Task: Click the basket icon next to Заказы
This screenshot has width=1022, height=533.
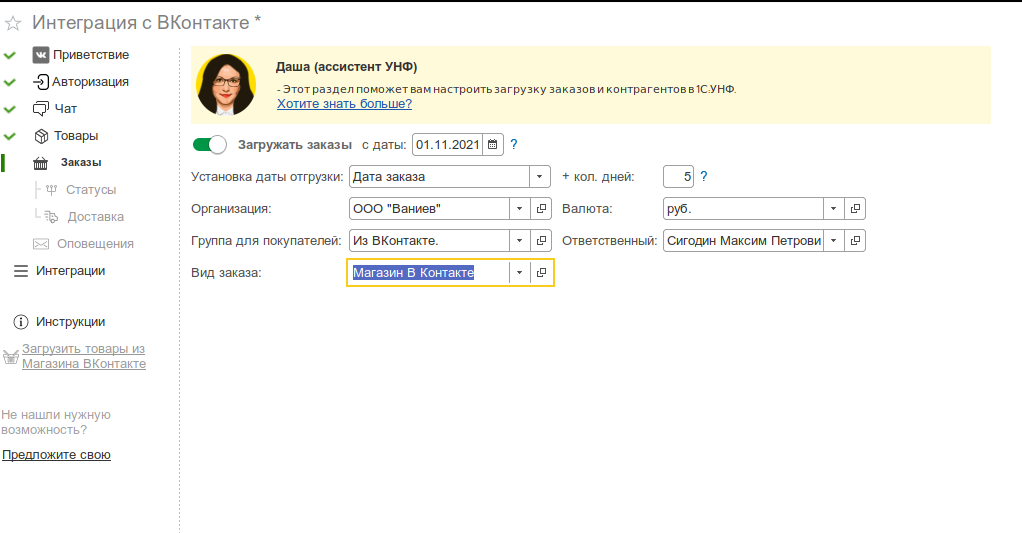Action: click(x=40, y=163)
